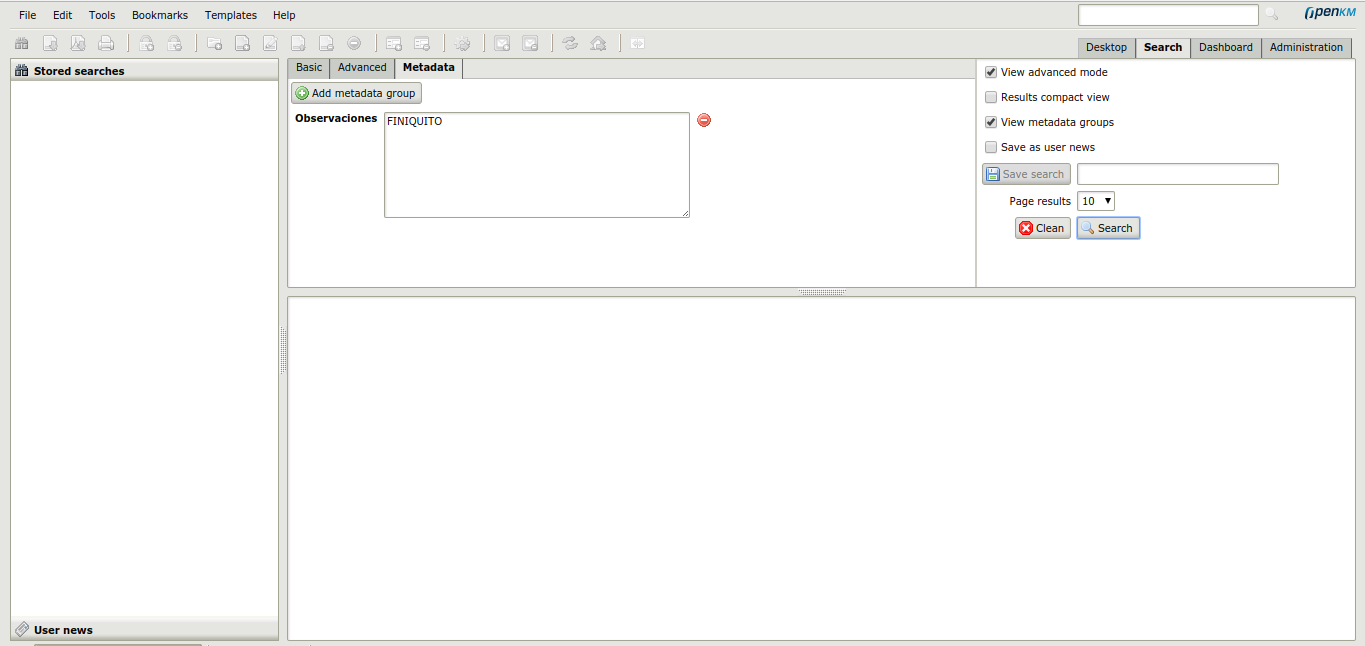Remove the Observaciones field via red minus icon

703,120
